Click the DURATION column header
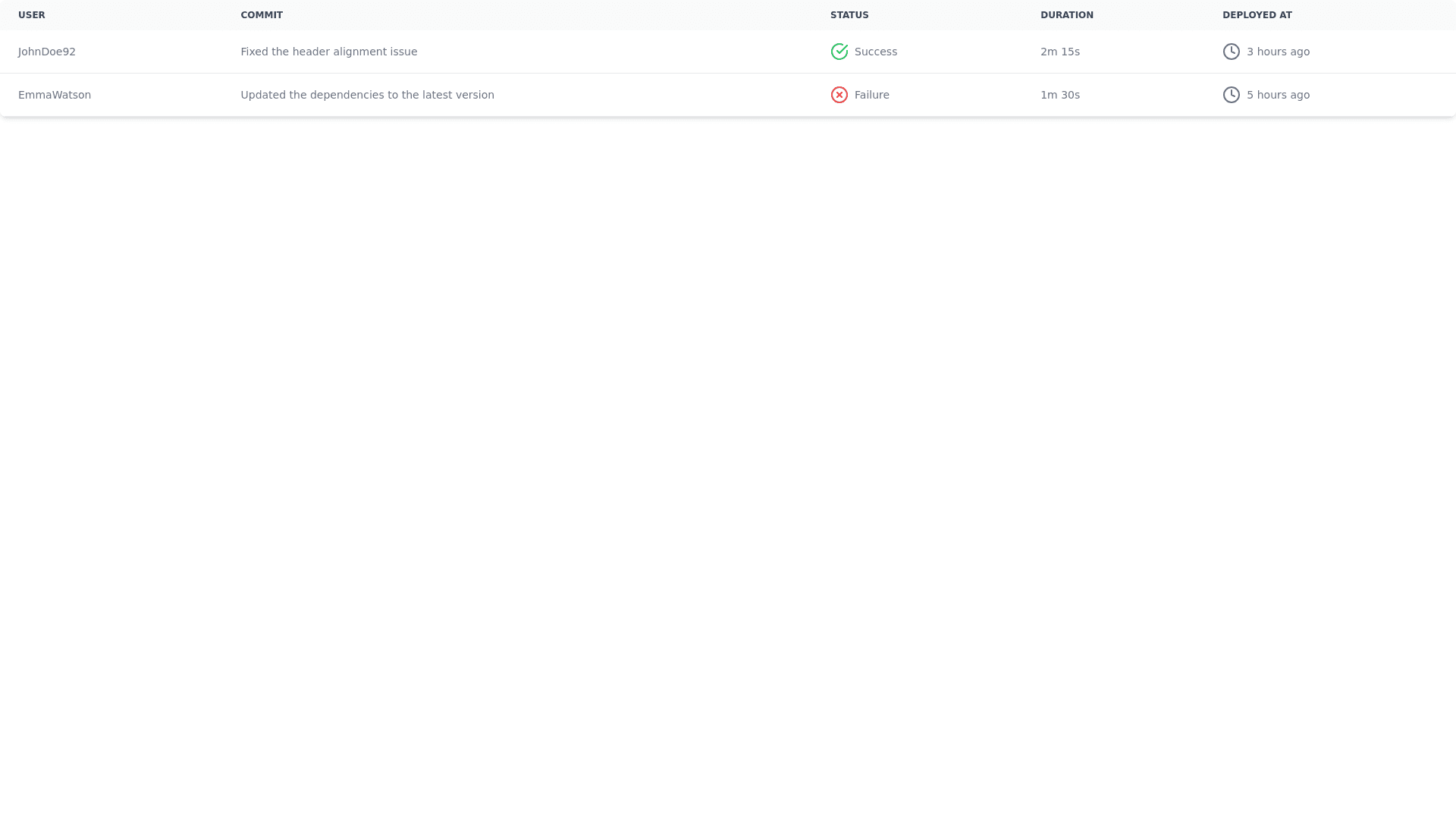The height and width of the screenshot is (819, 1456). (x=1066, y=15)
